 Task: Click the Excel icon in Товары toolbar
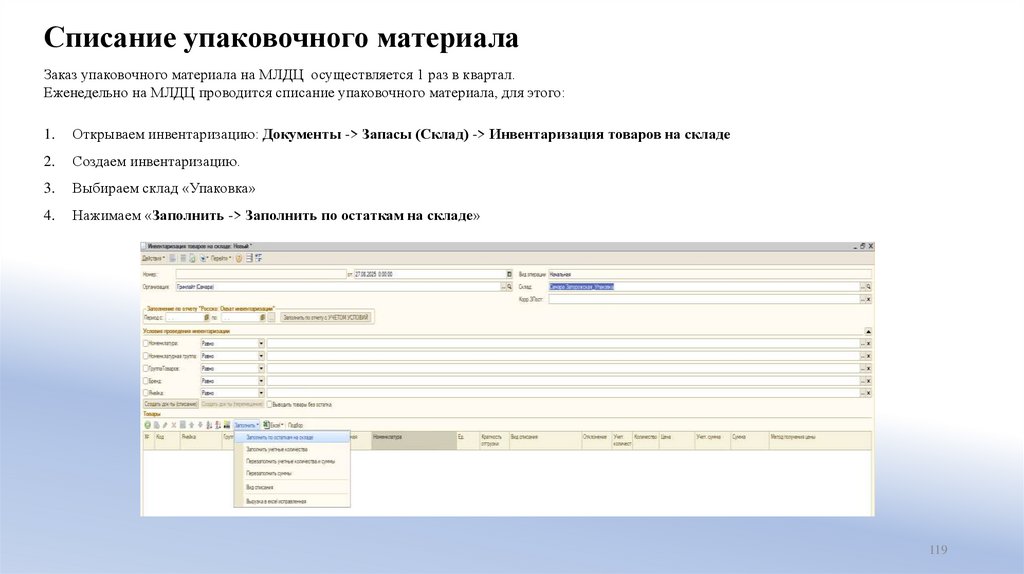pos(266,425)
